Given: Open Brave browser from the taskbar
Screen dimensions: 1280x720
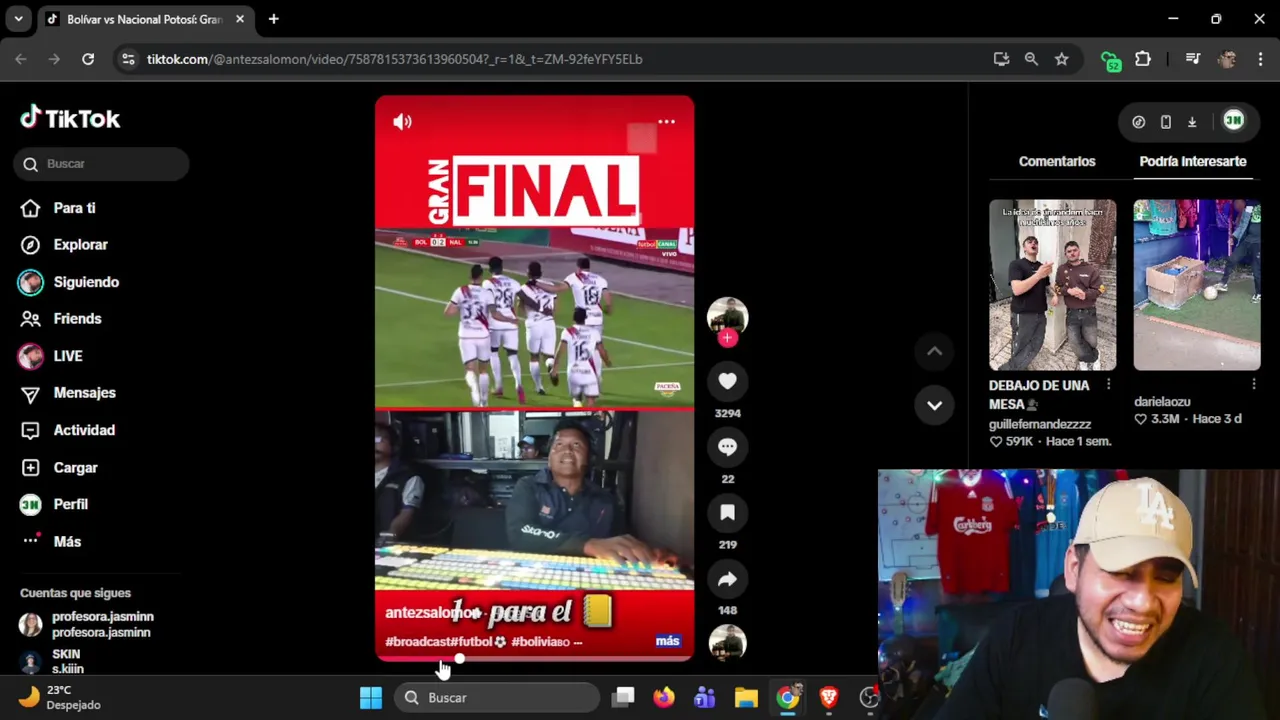Looking at the screenshot, I should (x=829, y=697).
